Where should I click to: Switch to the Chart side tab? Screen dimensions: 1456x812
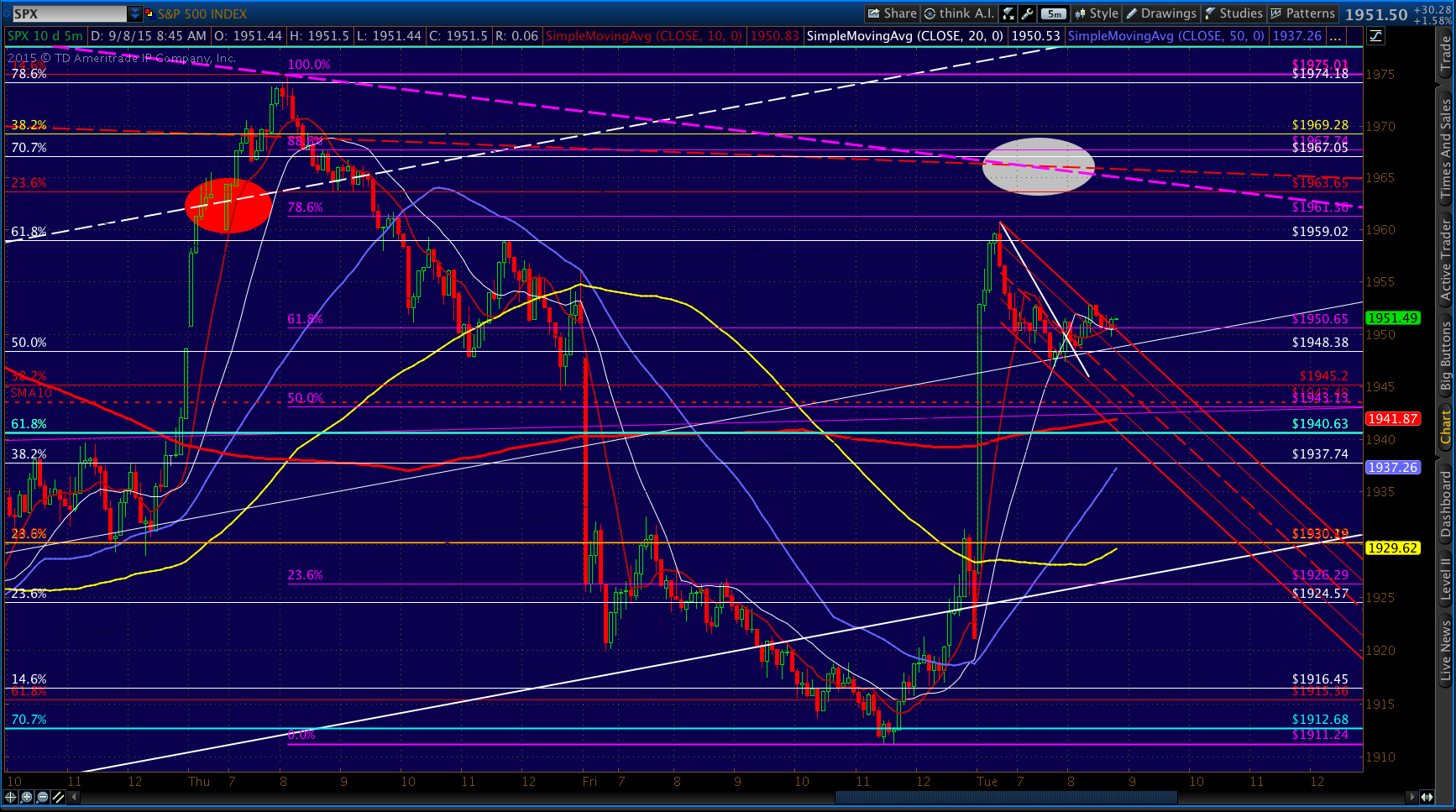pos(1445,427)
